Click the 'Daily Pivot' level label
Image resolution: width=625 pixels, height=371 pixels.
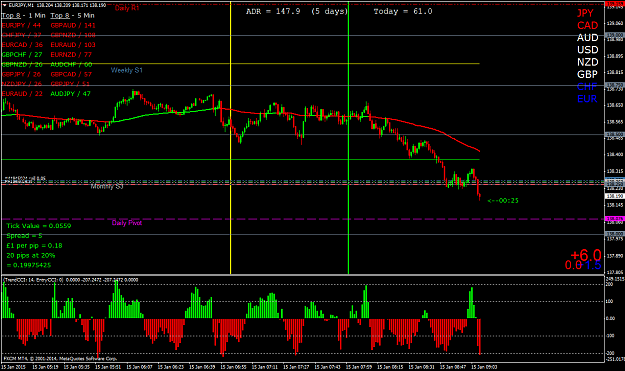click(x=127, y=223)
